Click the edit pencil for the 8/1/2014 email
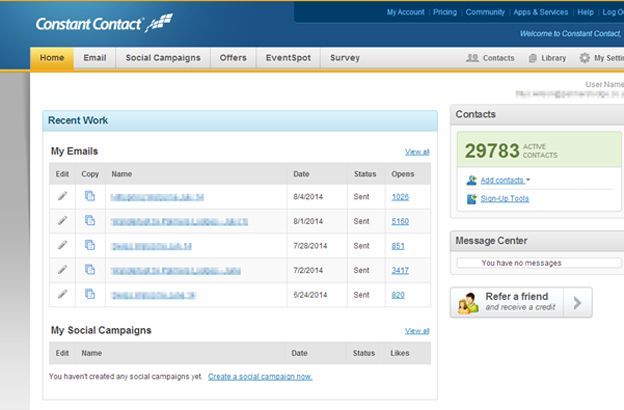This screenshot has height=410, width=624. pyautogui.click(x=62, y=221)
